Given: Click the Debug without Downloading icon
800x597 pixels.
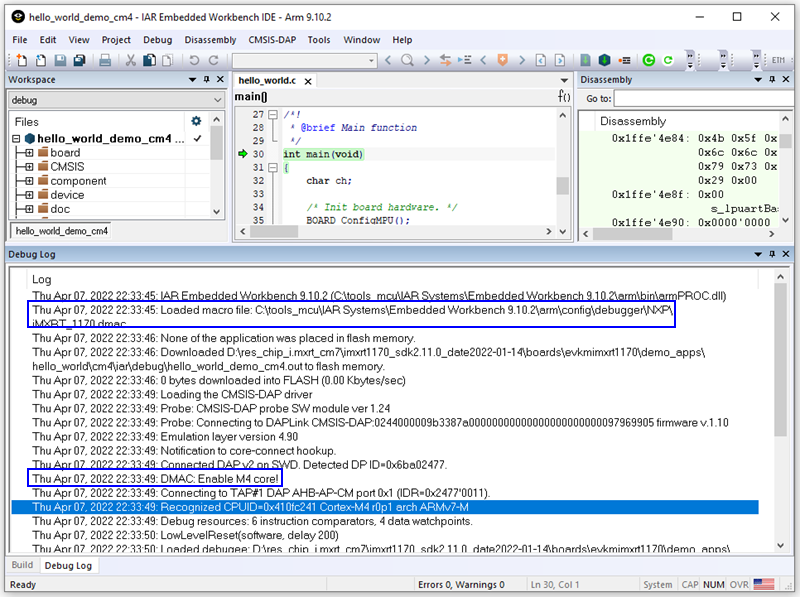Looking at the screenshot, I should (x=668, y=60).
